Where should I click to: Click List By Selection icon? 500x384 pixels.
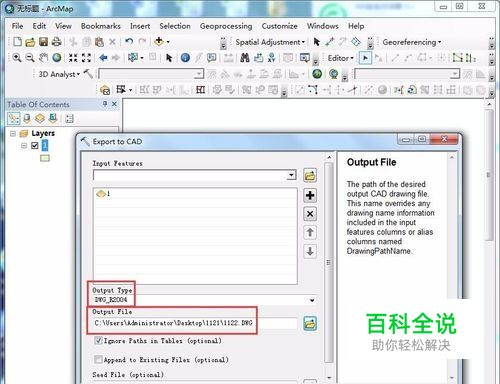[53, 118]
